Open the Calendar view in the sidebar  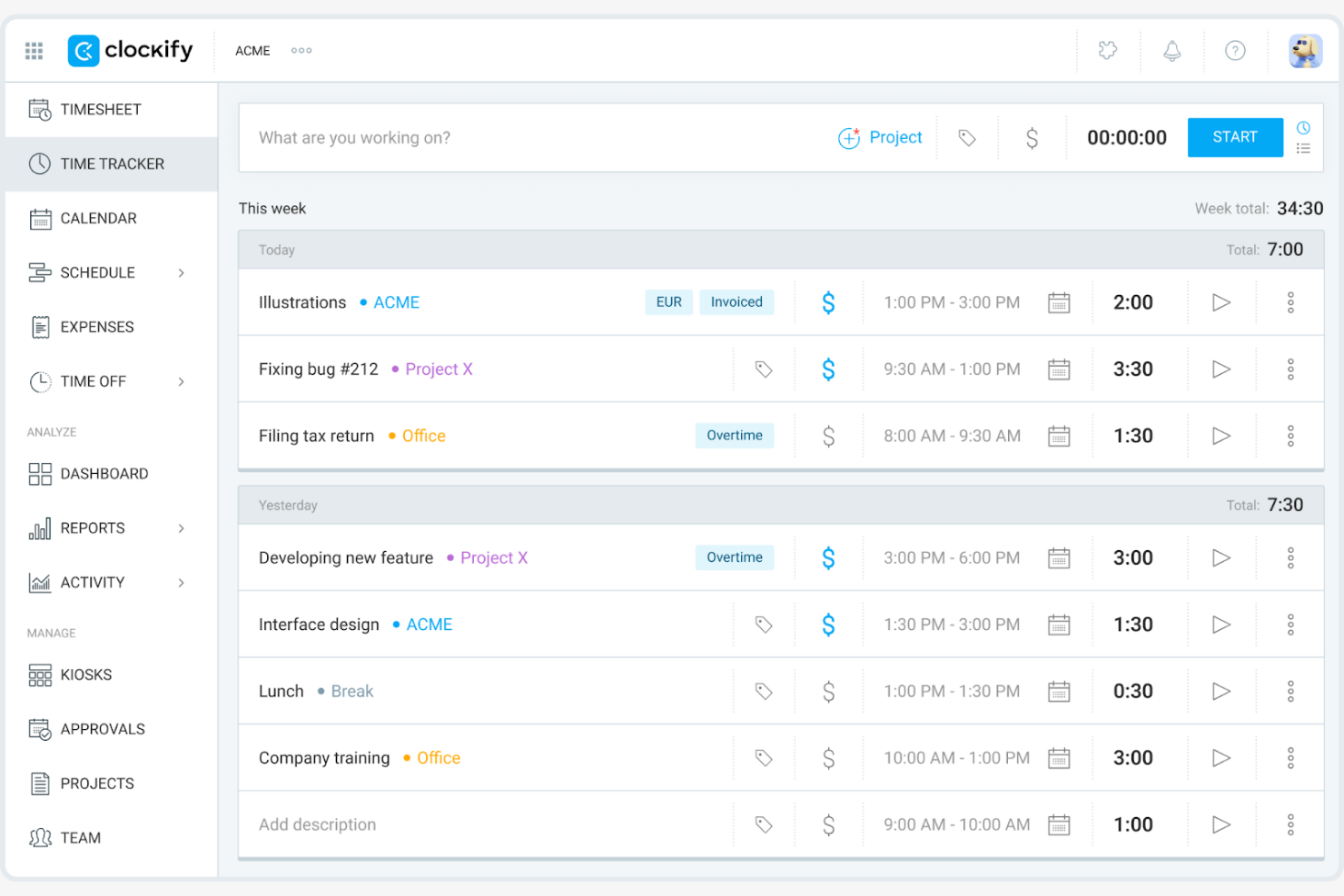point(98,218)
